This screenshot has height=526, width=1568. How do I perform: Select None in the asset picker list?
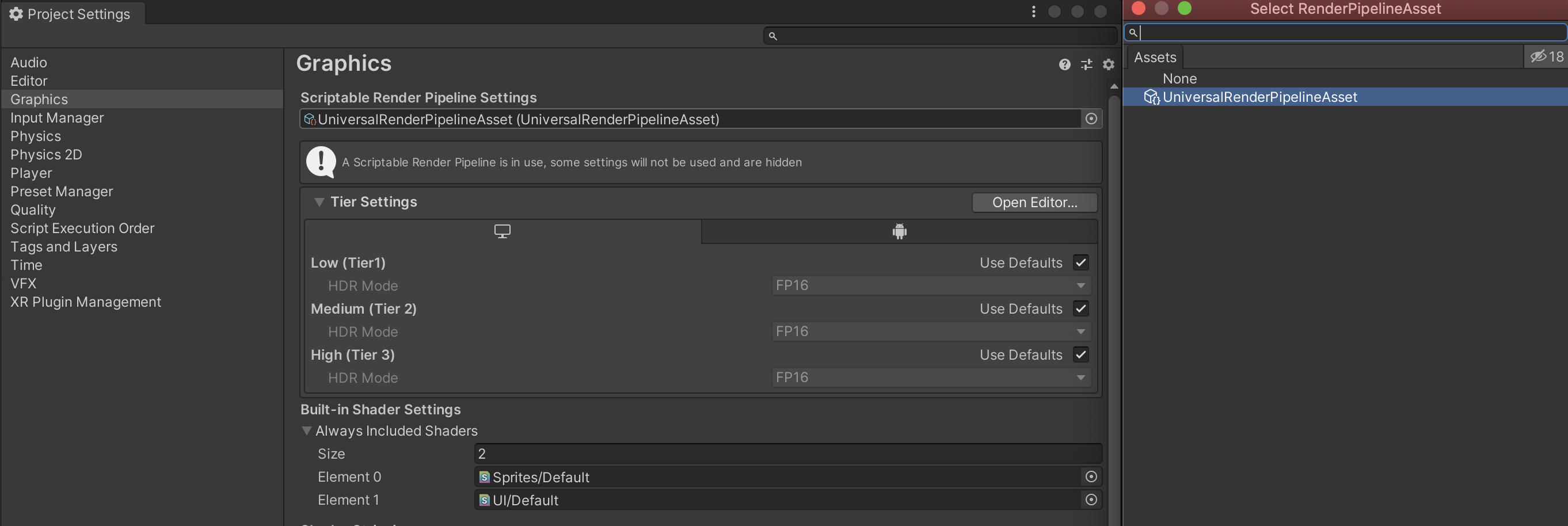pos(1345,78)
